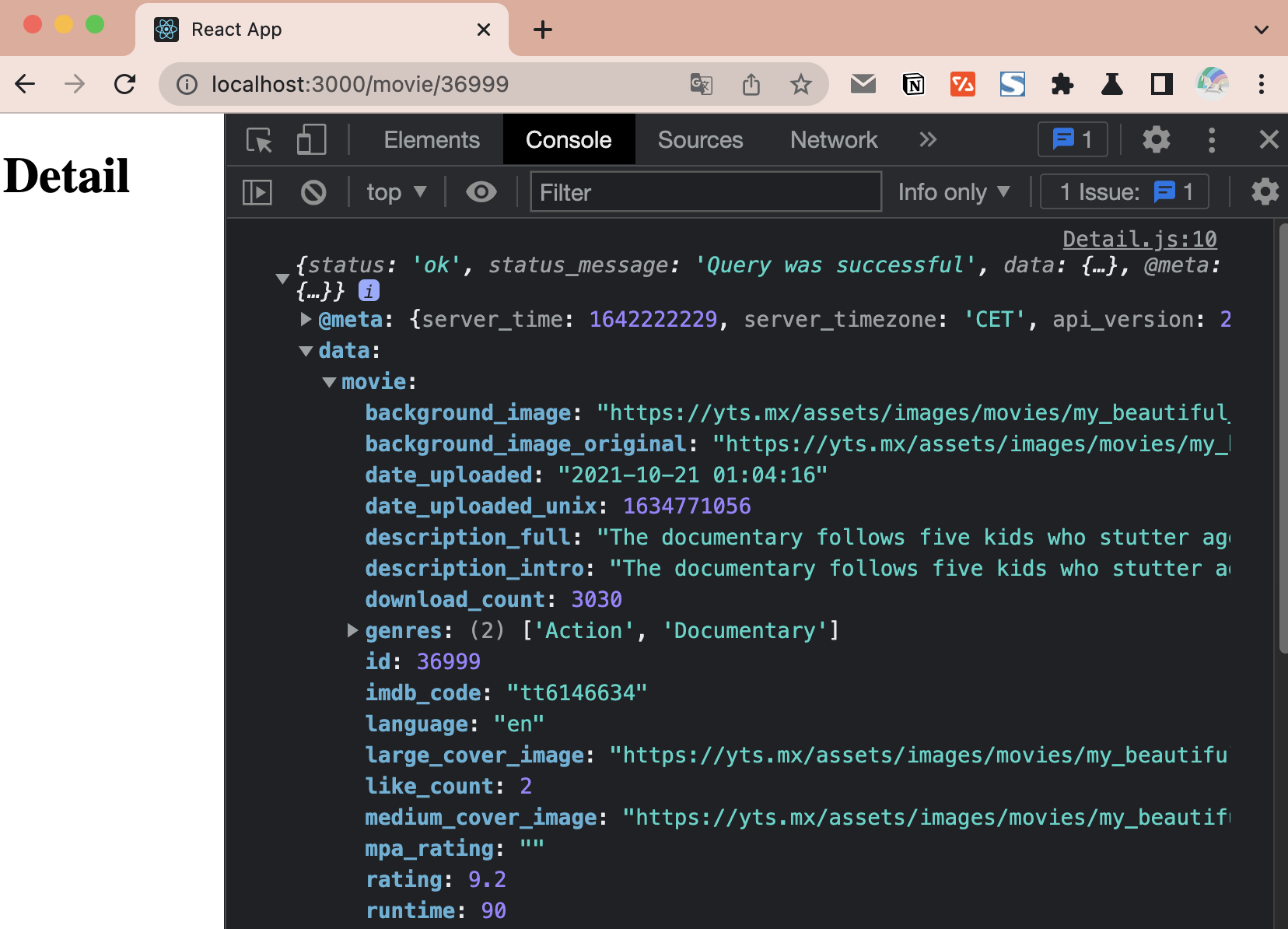
Task: Reload the current page
Action: coord(124,84)
